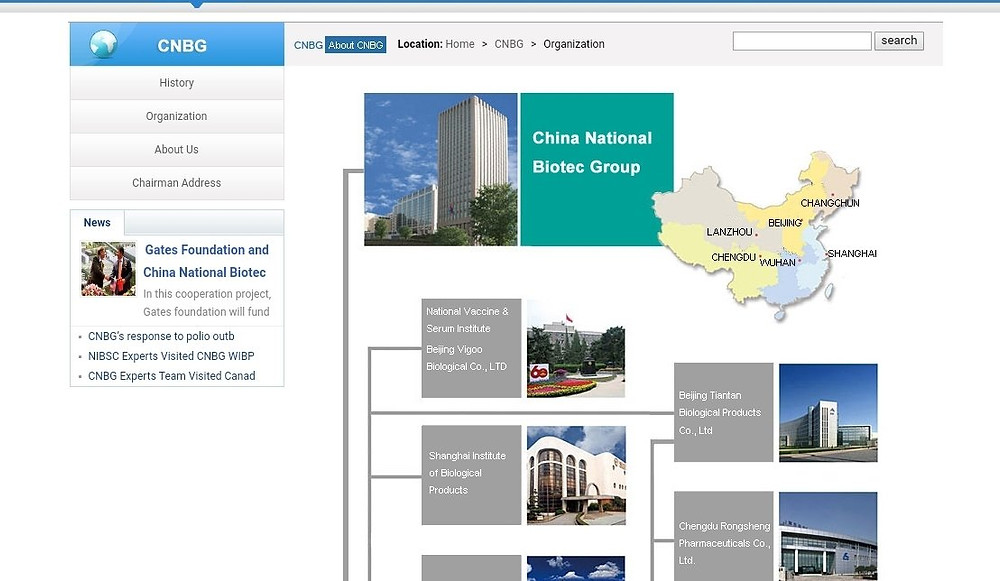Click the CNBG sidebar header title
This screenshot has height=581, width=1000.
[182, 46]
